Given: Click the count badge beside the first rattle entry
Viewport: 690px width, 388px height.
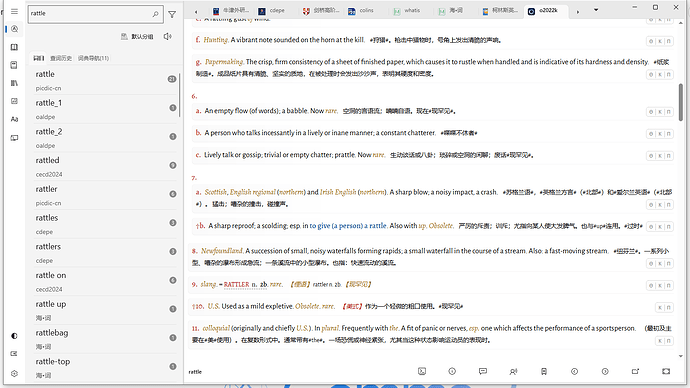Looking at the screenshot, I should [x=172, y=79].
